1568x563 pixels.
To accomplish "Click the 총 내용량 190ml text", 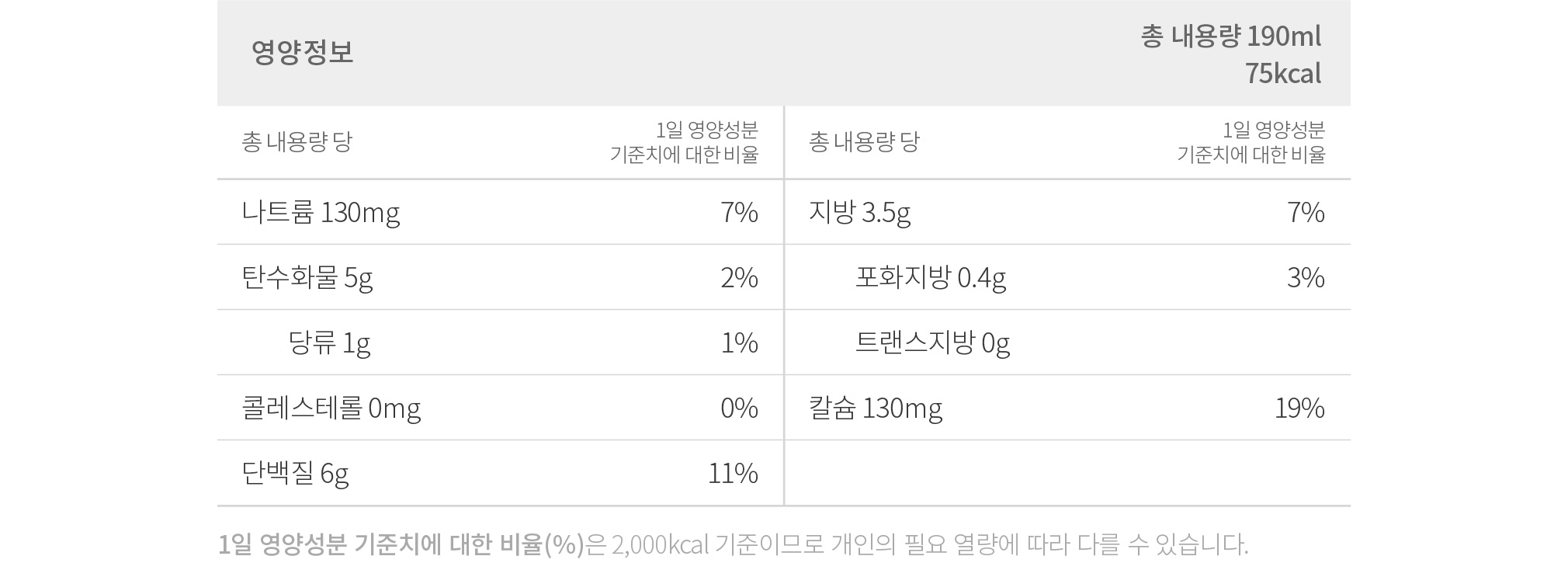I will [x=1231, y=36].
